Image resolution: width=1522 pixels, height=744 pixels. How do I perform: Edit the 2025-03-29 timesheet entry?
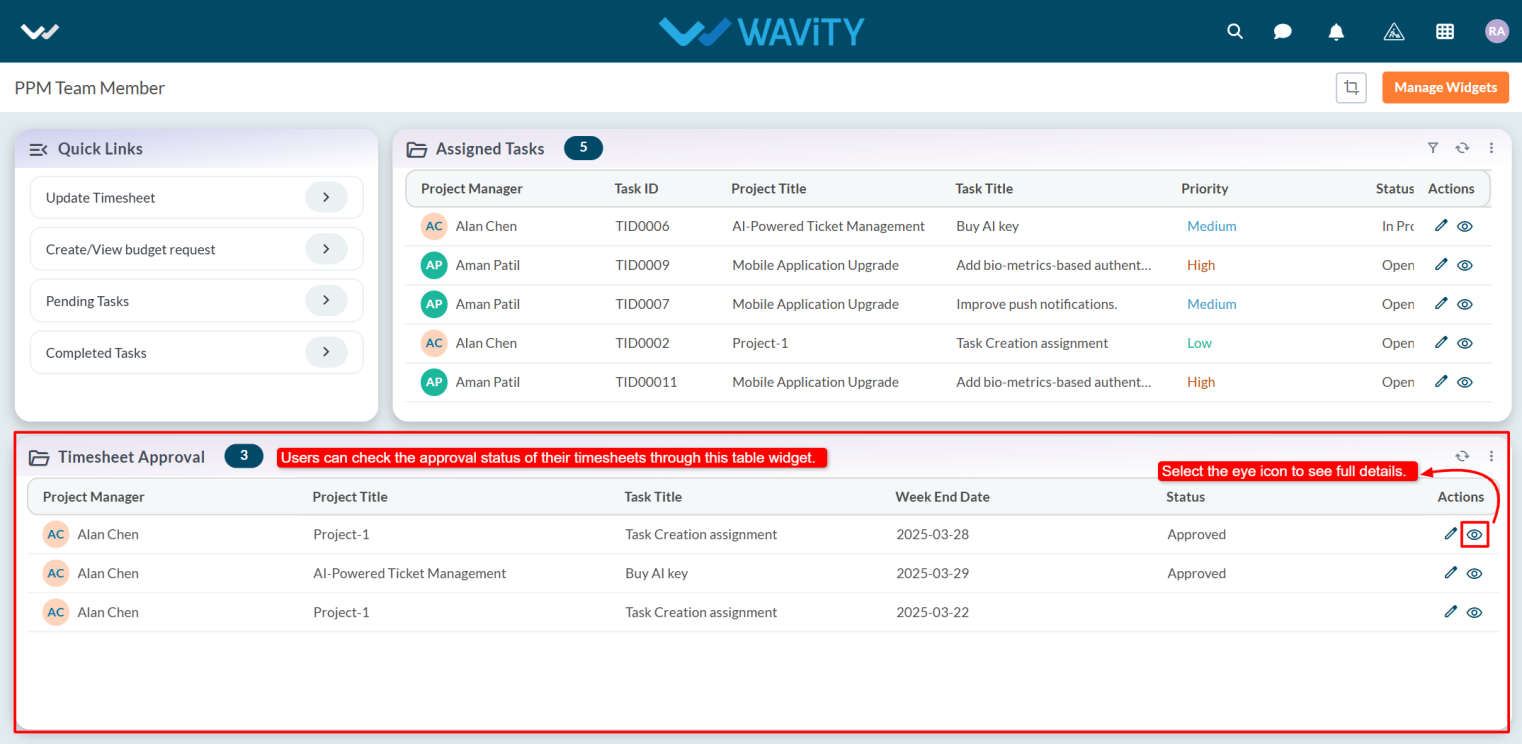(x=1451, y=573)
